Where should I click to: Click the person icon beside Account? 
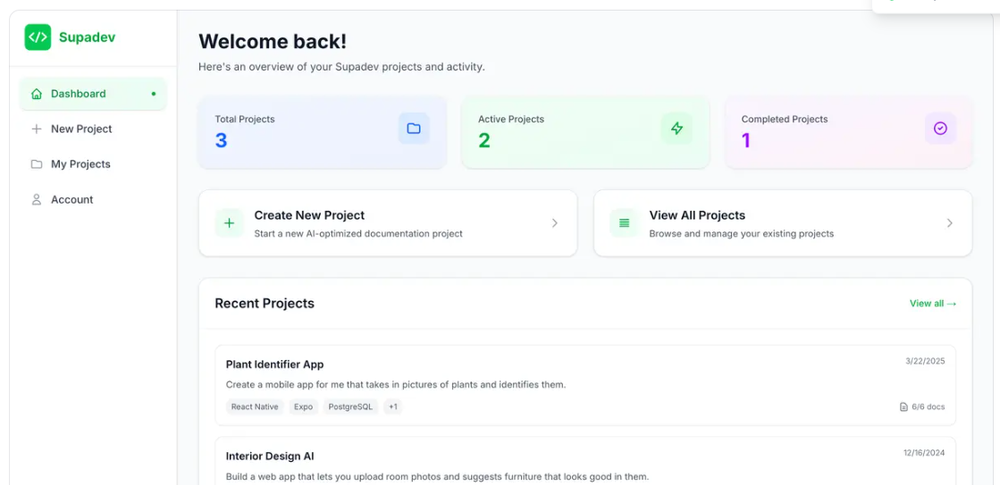coord(37,200)
